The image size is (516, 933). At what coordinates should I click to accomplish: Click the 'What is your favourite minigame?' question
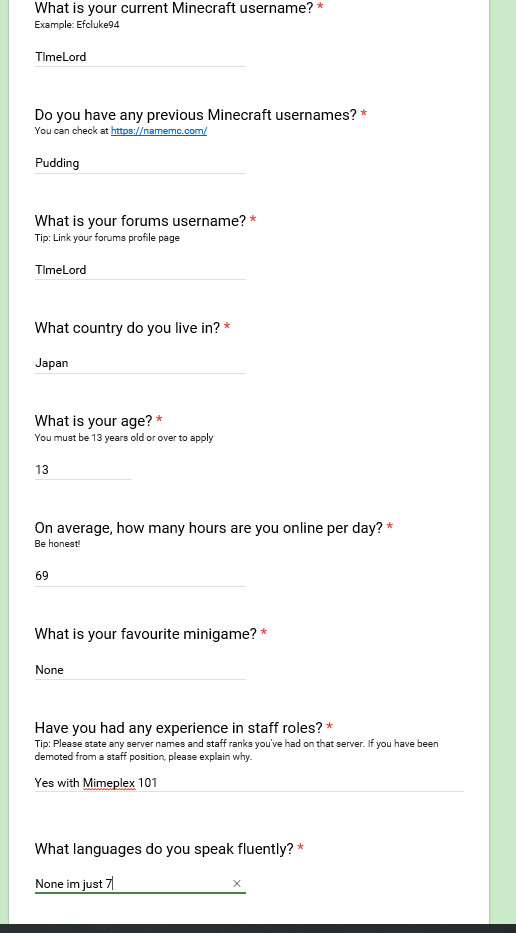click(x=146, y=634)
